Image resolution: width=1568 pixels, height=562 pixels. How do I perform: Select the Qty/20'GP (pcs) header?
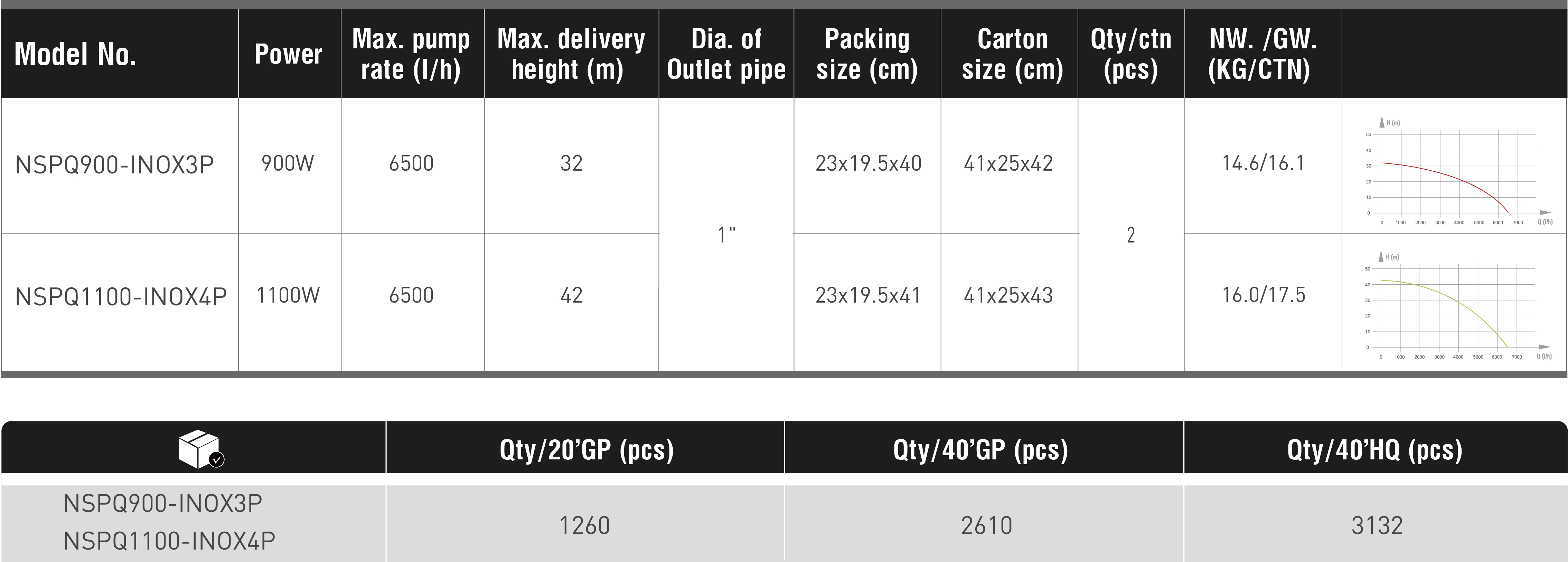[x=586, y=450]
